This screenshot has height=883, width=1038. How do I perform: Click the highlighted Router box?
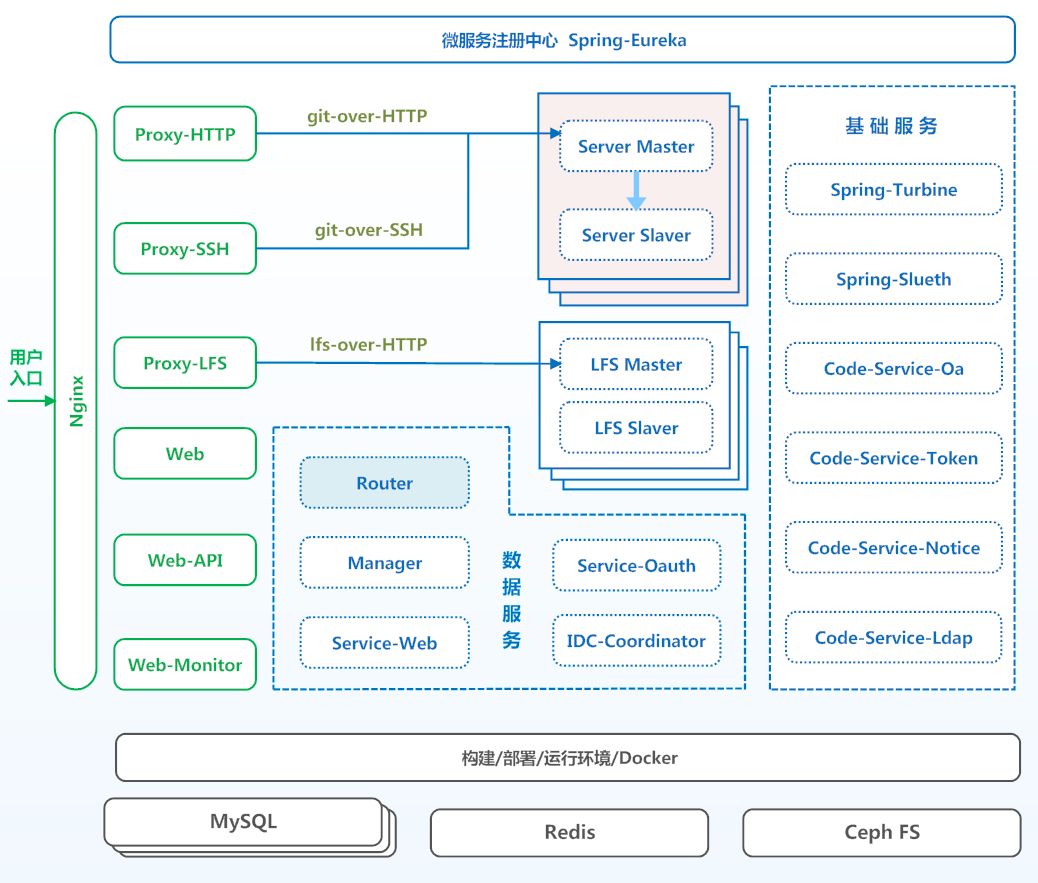(x=385, y=483)
